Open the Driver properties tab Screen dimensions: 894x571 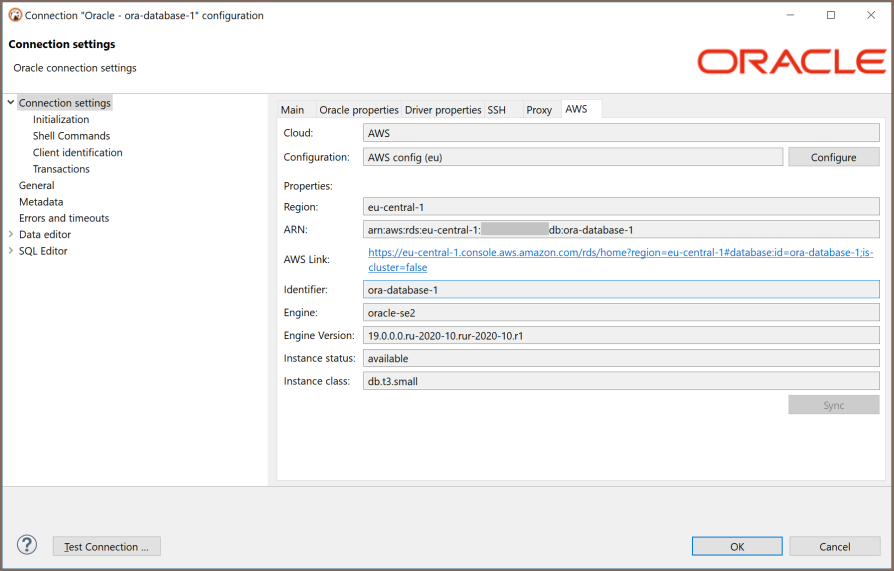(x=443, y=110)
